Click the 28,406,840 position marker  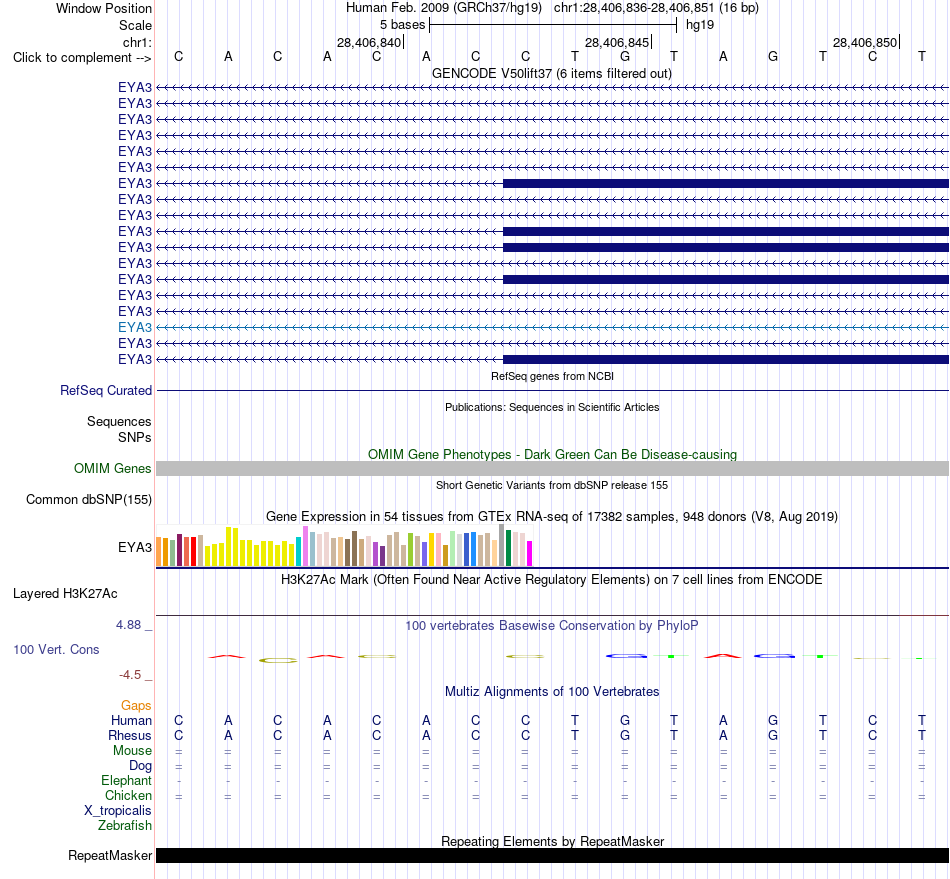coord(369,42)
